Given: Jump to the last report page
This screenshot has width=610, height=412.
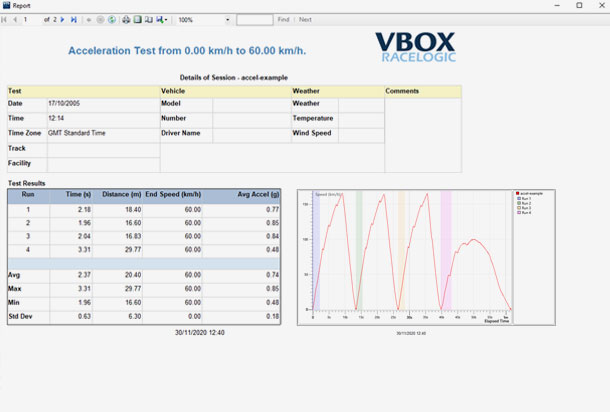Looking at the screenshot, I should point(74,20).
